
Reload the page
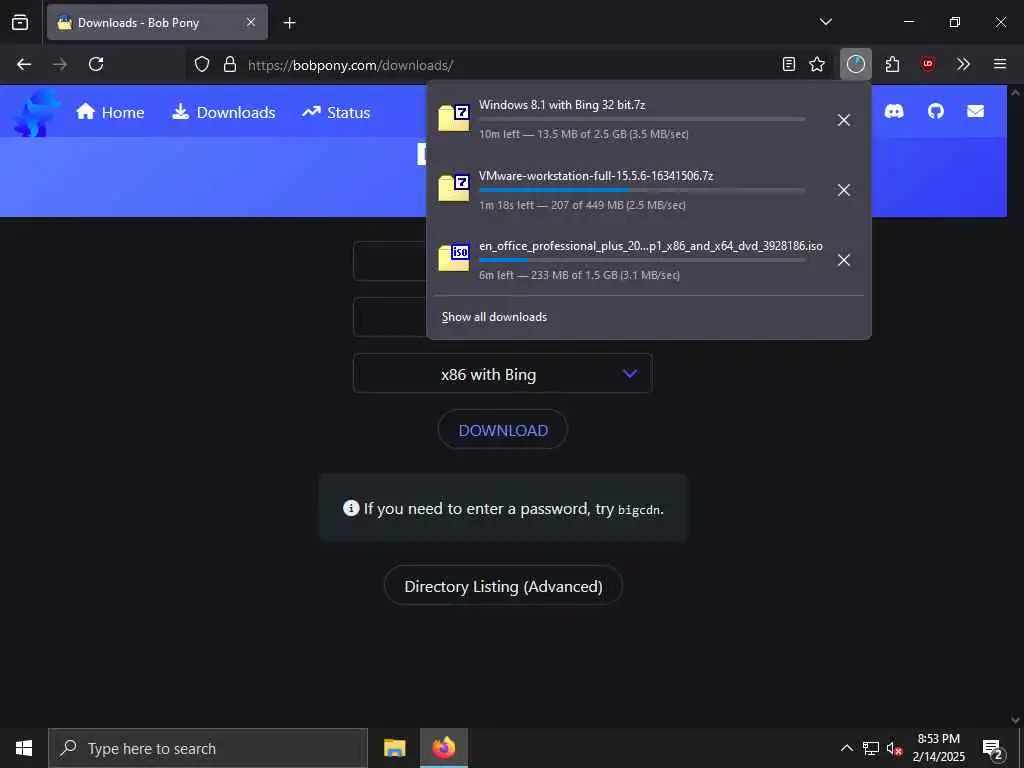(96, 64)
